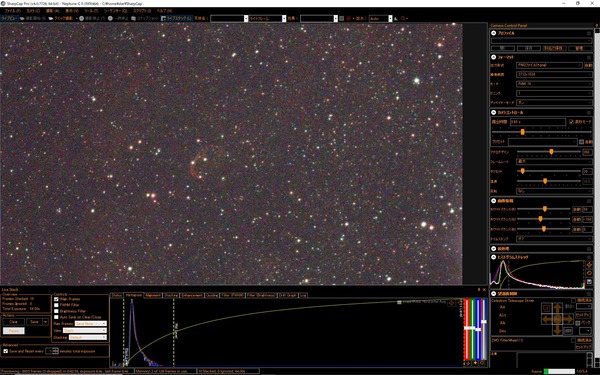Image resolution: width=600 pixels, height=375 pixels.
Task: Click the center stop button between telescope arrows
Action: click(x=557, y=319)
